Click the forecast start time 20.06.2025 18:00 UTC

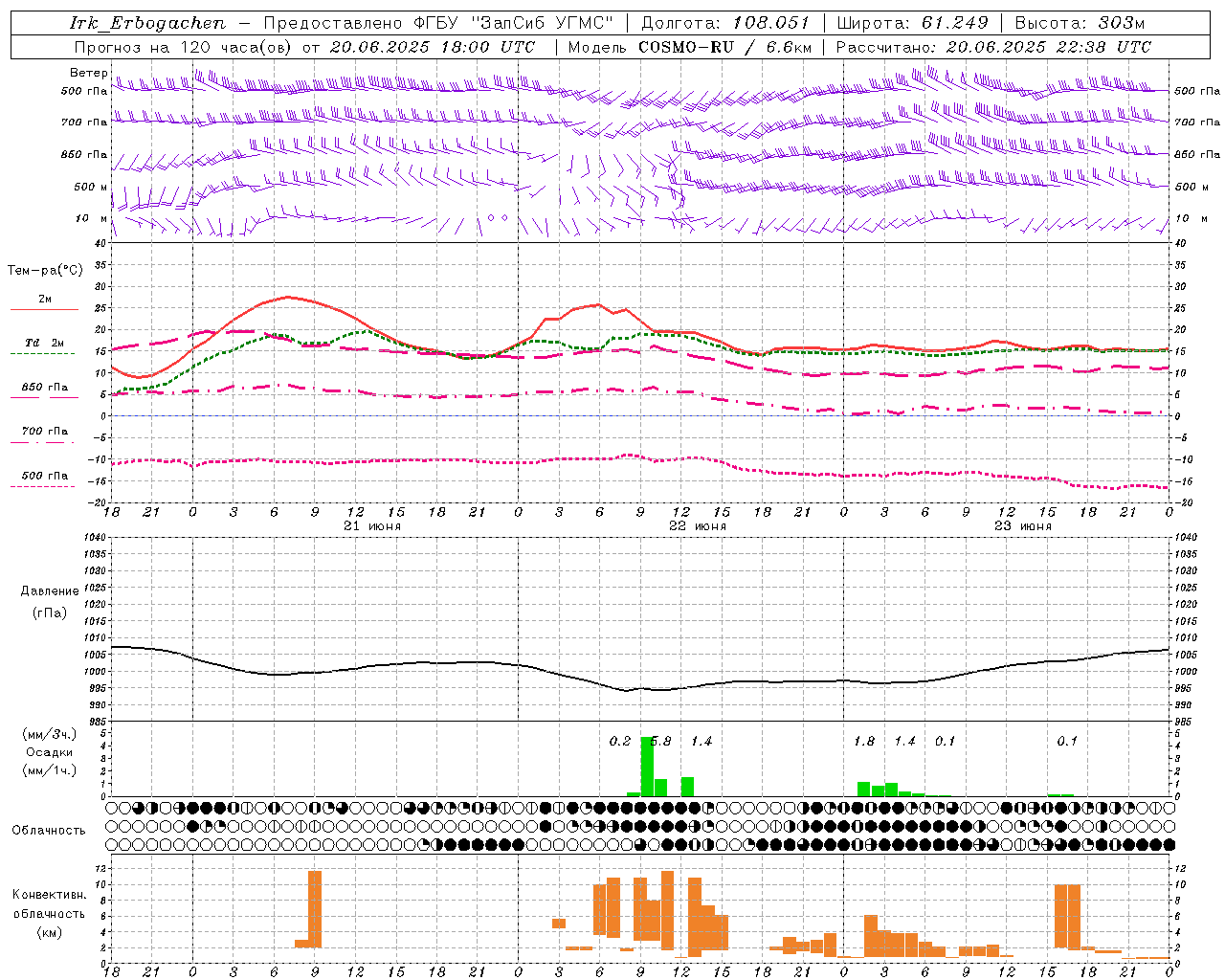tap(433, 47)
